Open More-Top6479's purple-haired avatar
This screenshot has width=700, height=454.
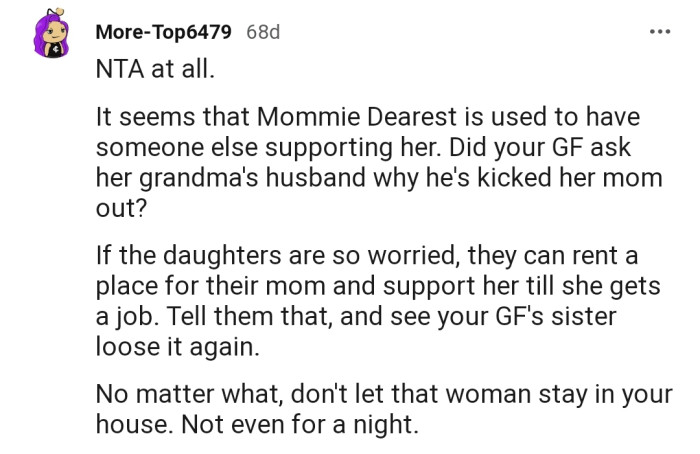52,33
